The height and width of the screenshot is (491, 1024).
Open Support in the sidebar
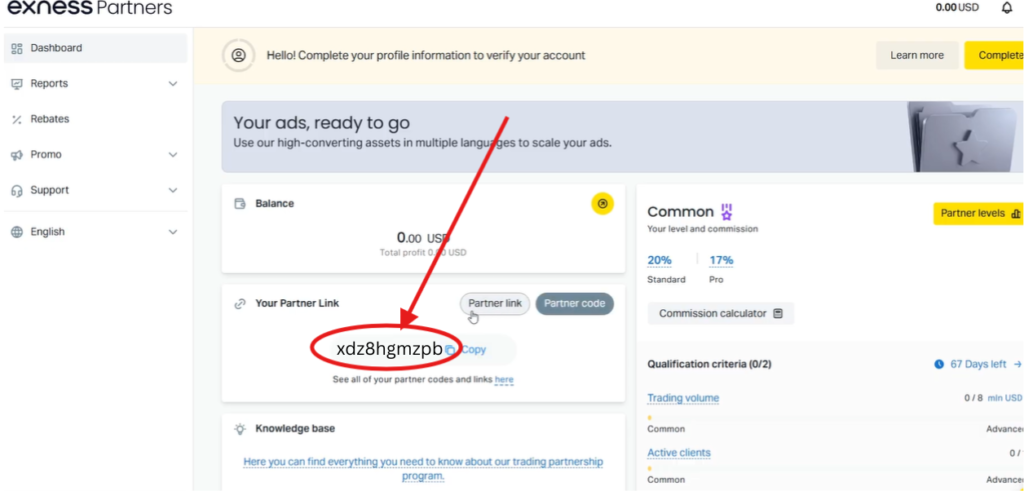(x=95, y=191)
